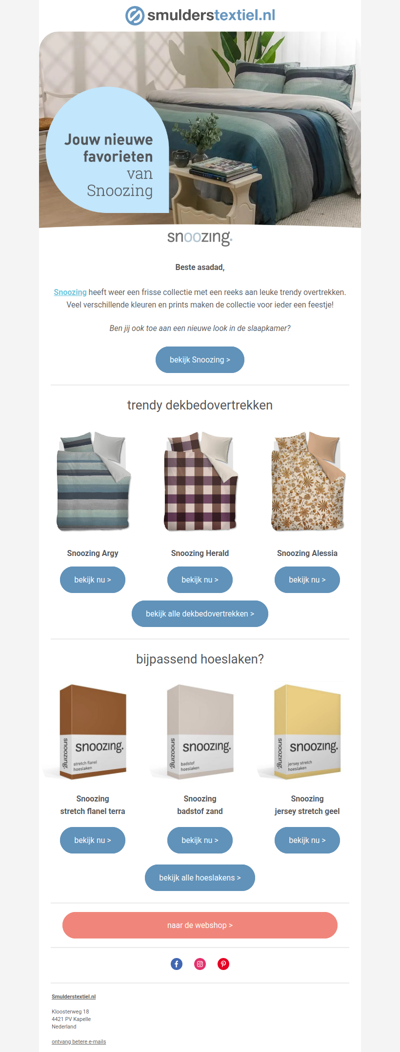Open the Smulderstextiel.nl footer link
This screenshot has width=400, height=1052.
tap(74, 997)
